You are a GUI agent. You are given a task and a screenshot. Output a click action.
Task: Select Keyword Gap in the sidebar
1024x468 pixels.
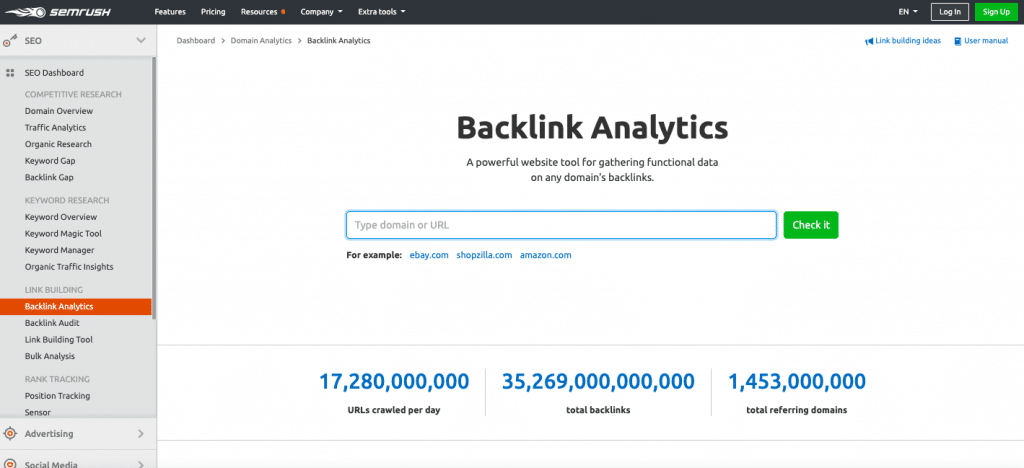[50, 161]
